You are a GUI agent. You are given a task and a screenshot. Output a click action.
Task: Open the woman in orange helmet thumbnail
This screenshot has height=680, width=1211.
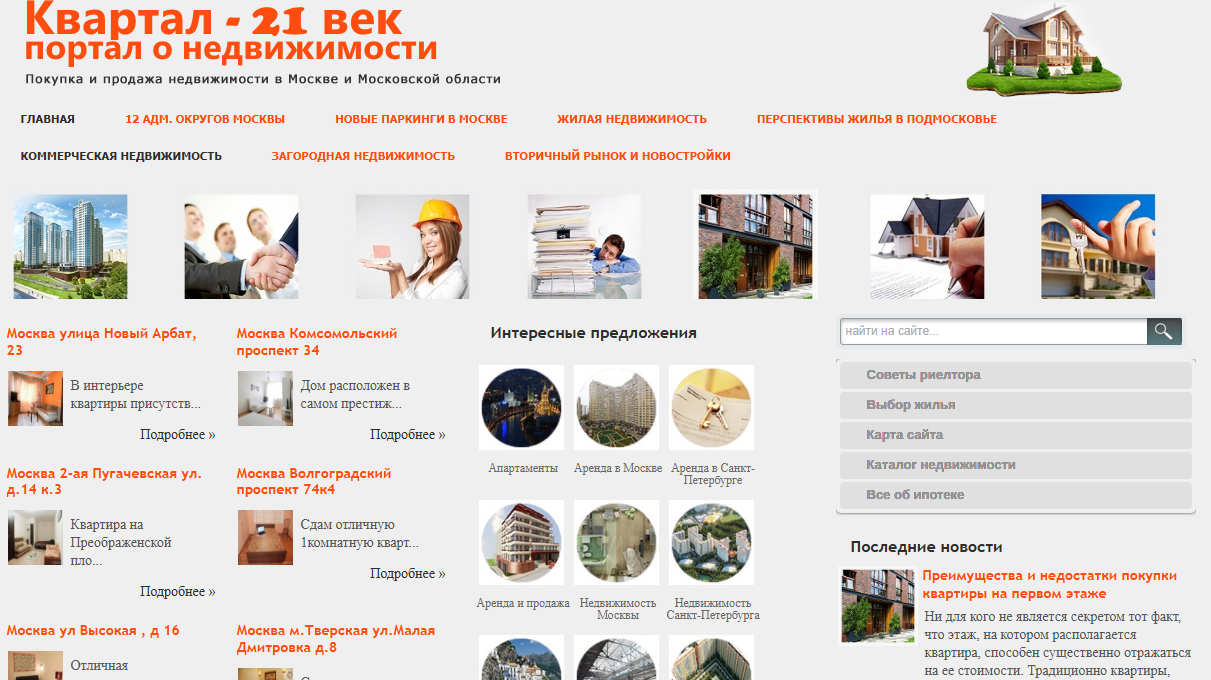(412, 246)
